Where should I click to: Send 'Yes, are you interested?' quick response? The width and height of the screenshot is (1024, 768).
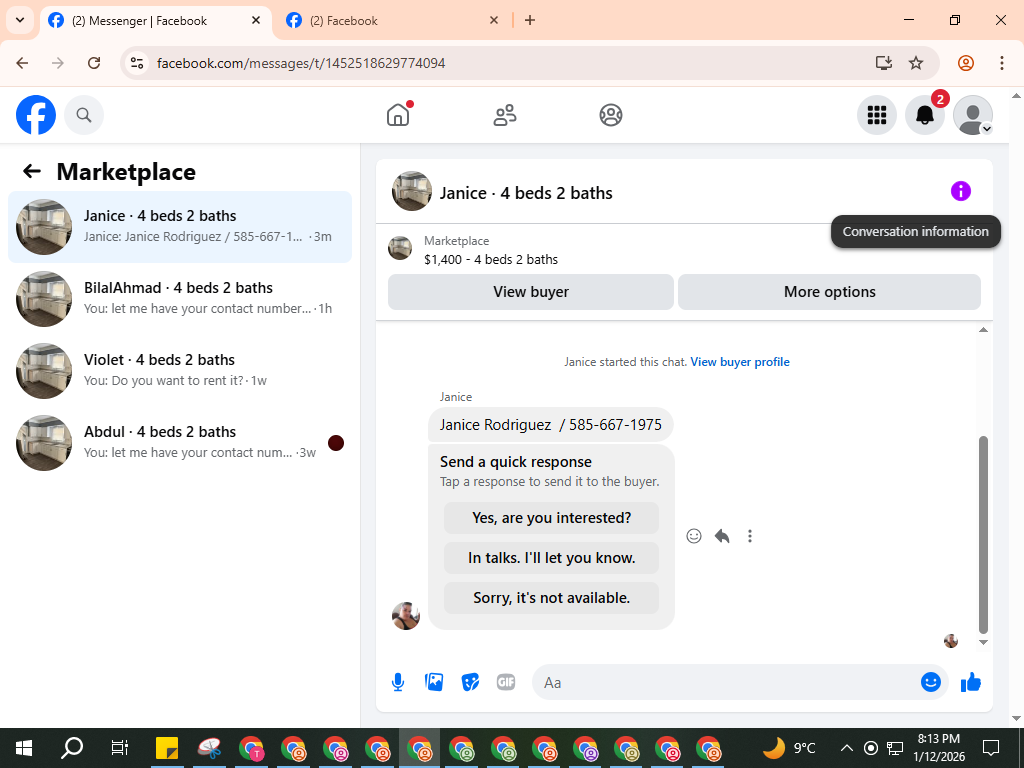click(551, 518)
